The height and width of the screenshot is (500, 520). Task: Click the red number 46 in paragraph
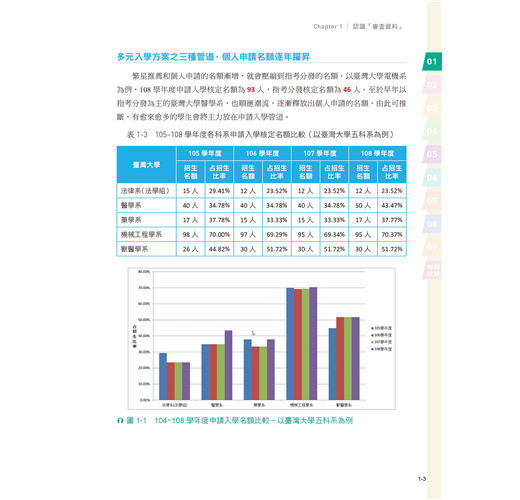point(347,90)
